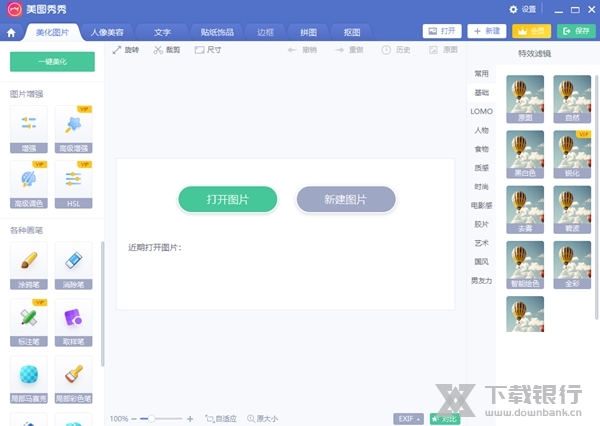This screenshot has width=600, height=426.
Task: Open the HSL adjustment tool
Action: coord(73,184)
